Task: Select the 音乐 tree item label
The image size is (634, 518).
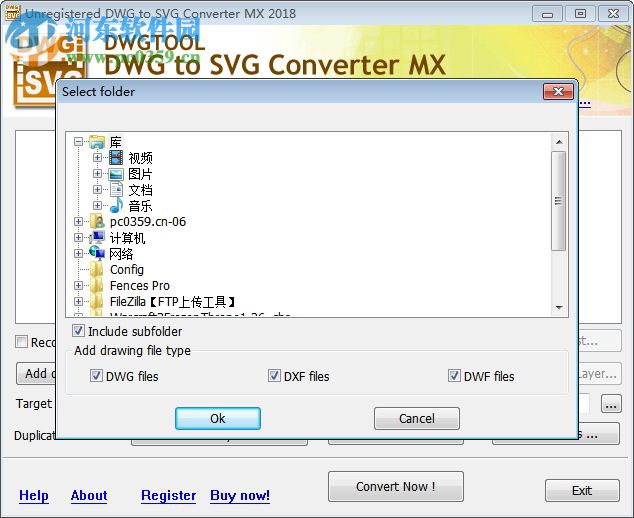Action: pos(140,206)
